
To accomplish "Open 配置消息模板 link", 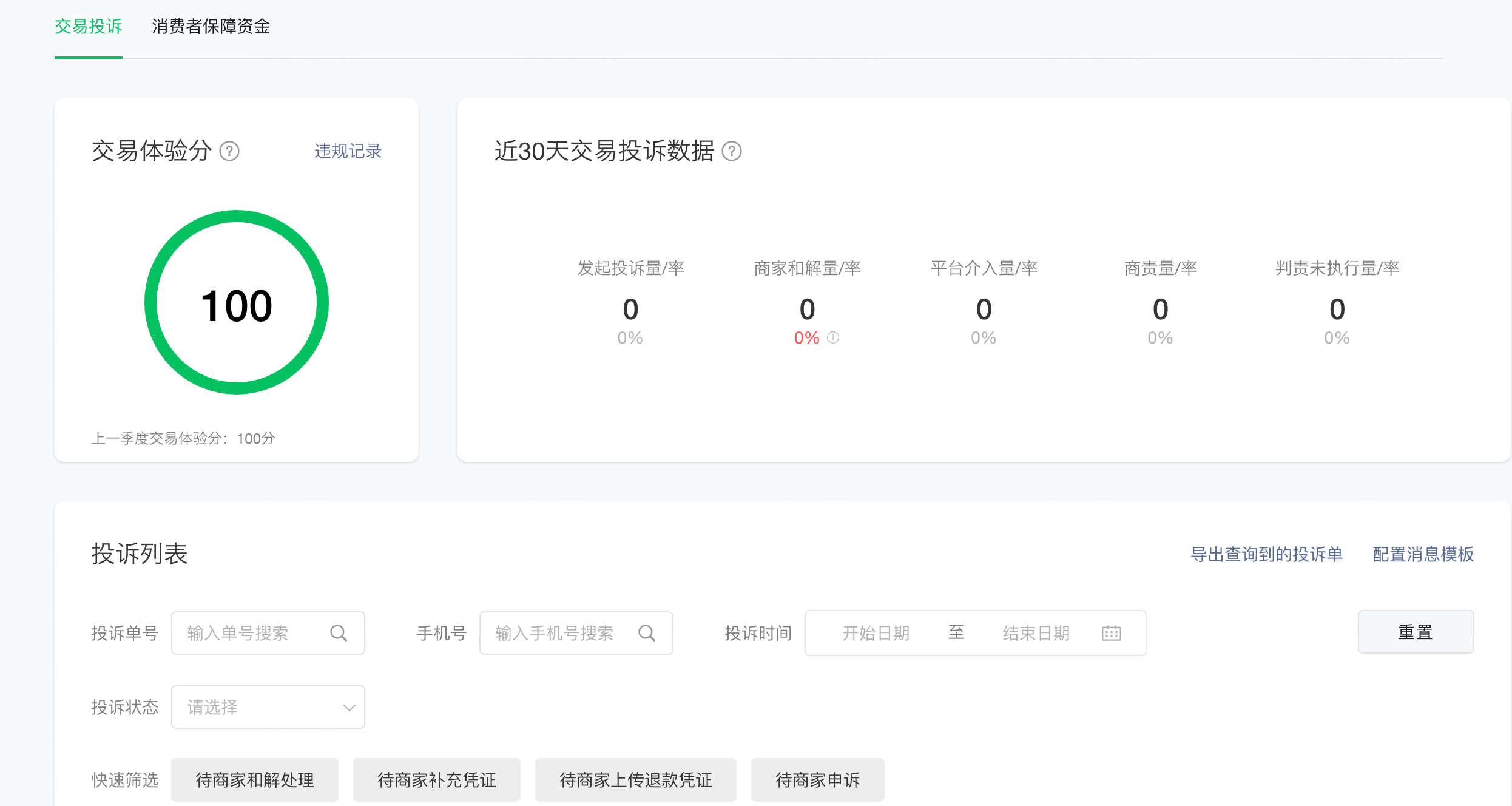I will point(1423,554).
